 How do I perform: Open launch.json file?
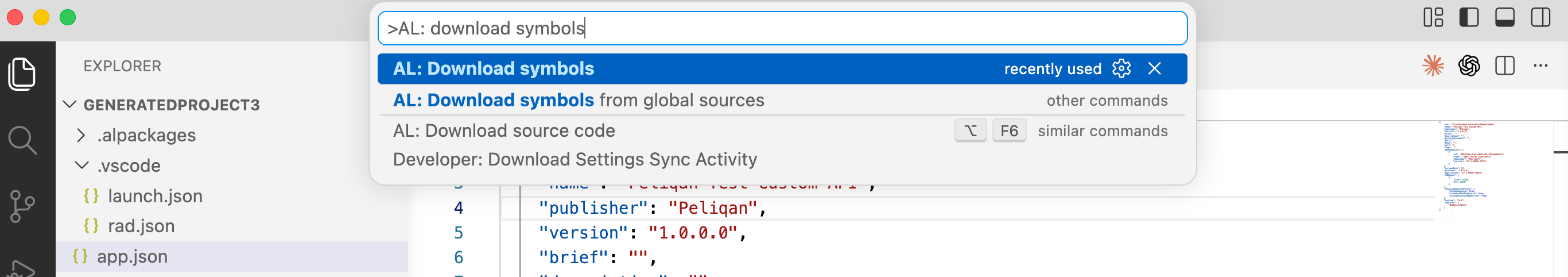coord(155,196)
